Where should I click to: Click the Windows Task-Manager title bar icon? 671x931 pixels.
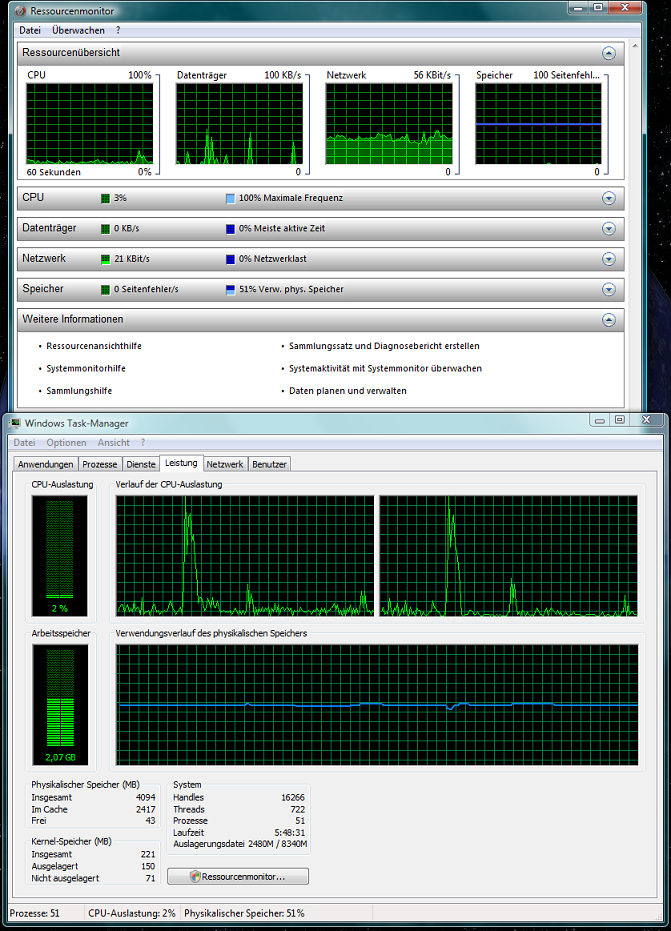point(14,423)
